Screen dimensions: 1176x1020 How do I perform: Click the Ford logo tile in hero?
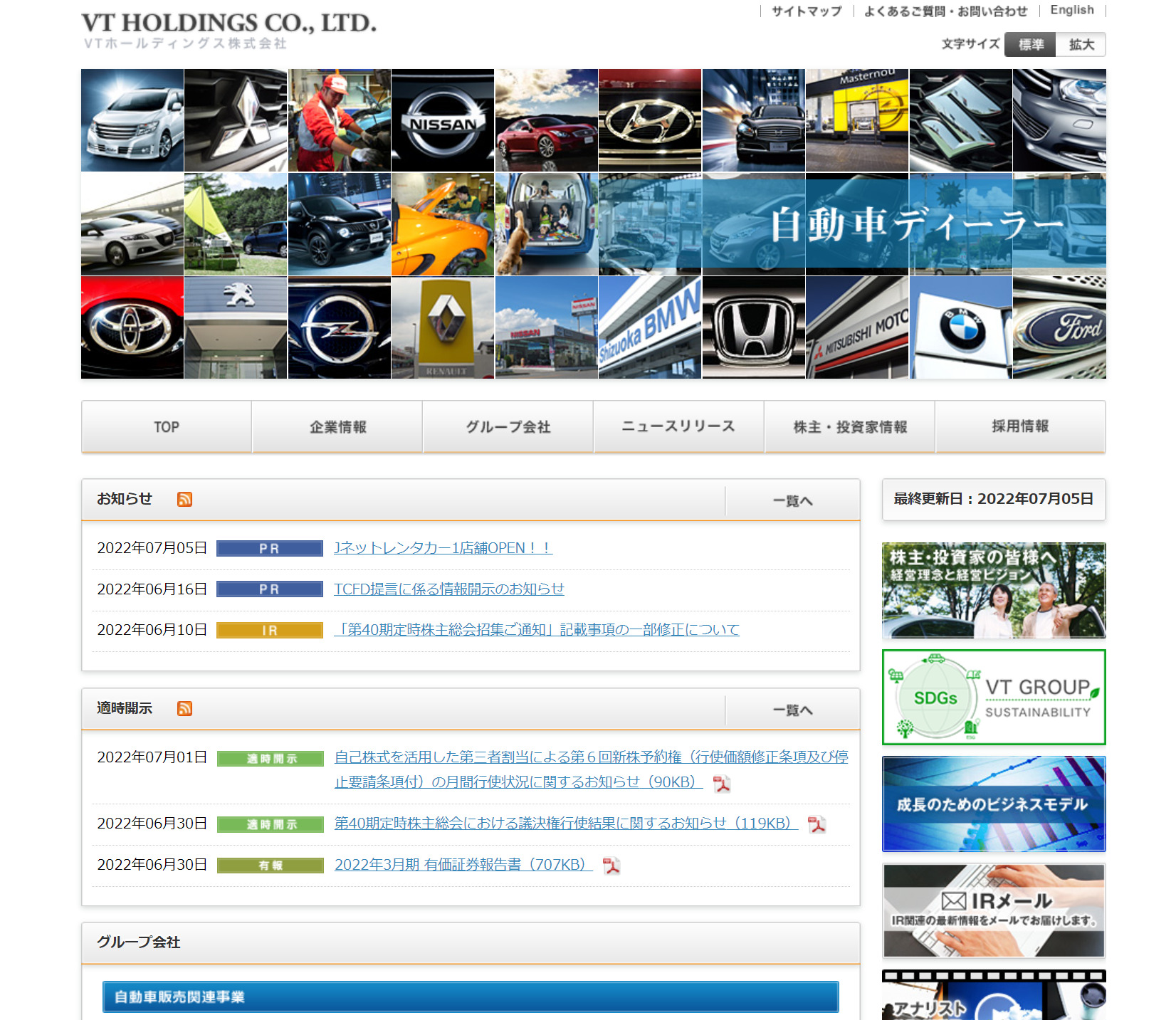click(1059, 327)
